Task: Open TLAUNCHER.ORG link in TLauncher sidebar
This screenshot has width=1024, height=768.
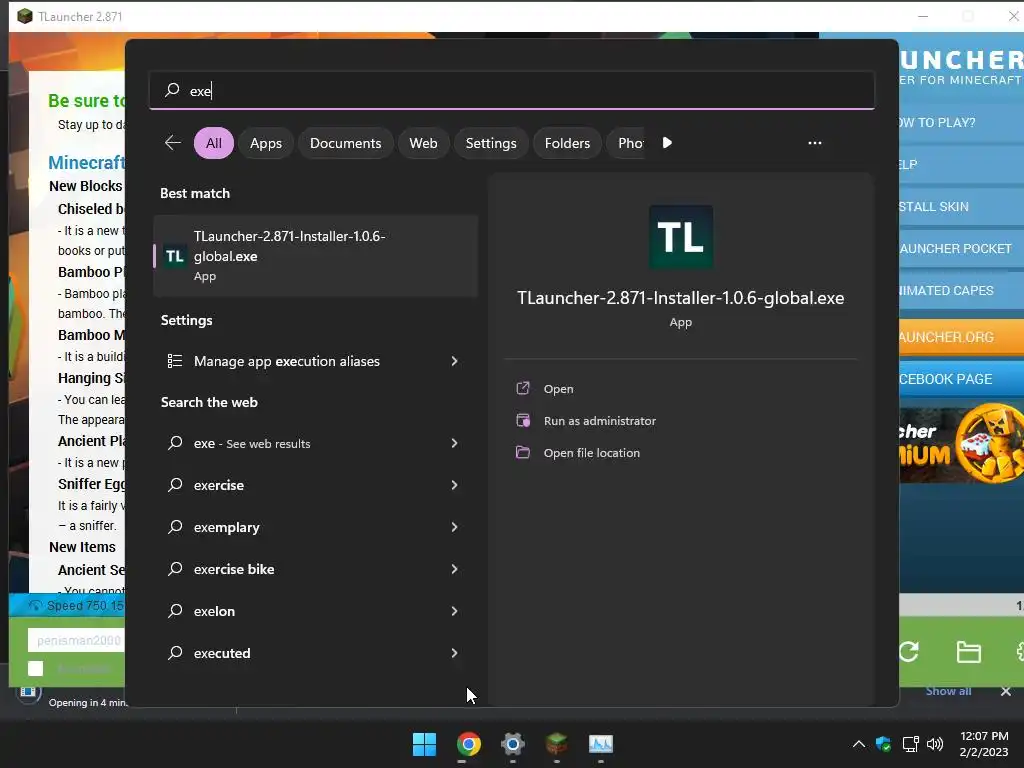Action: [x=961, y=337]
